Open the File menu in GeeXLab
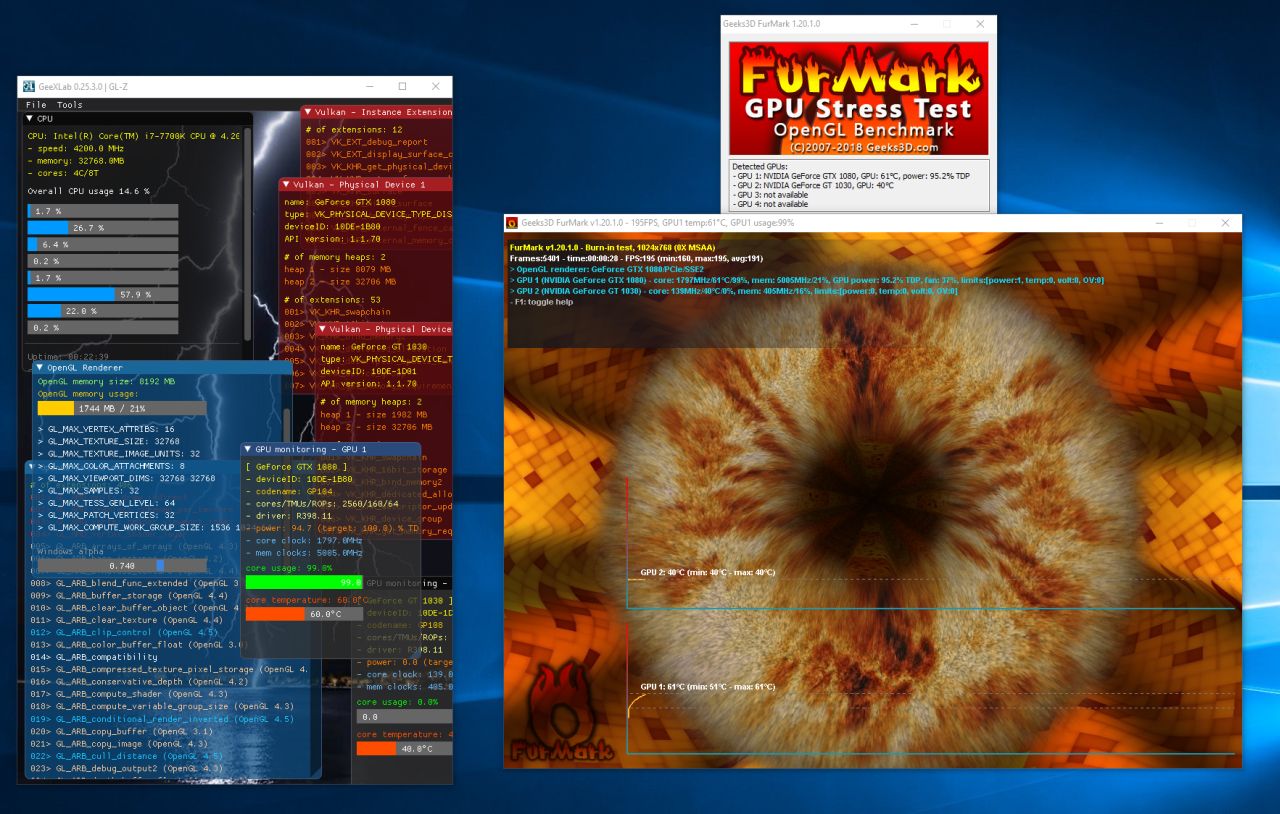 pyautogui.click(x=36, y=104)
